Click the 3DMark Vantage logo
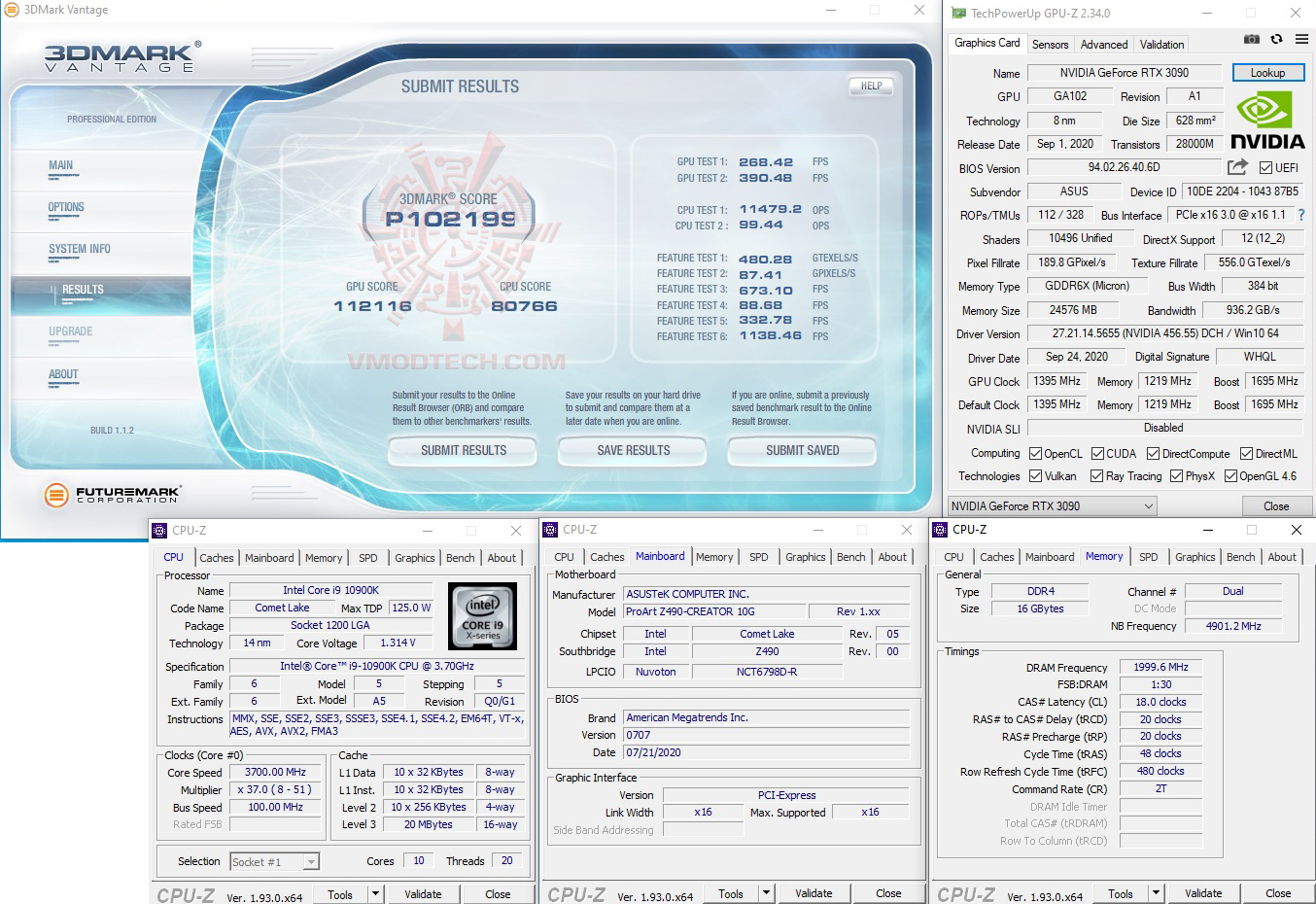 (x=122, y=57)
